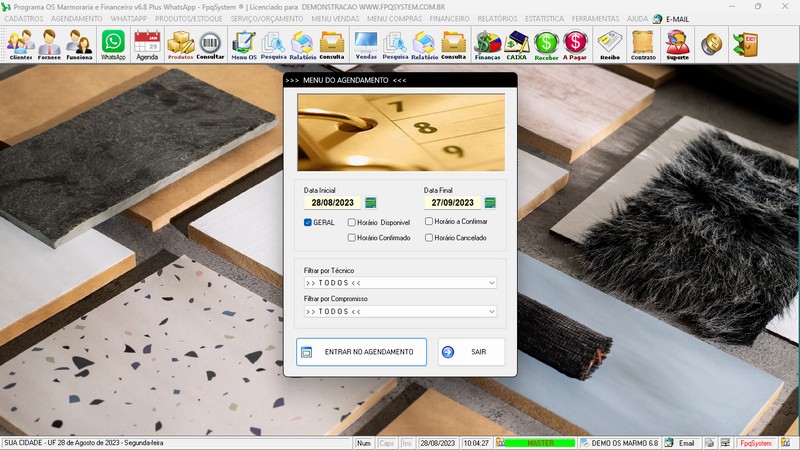Click the Exit door toolbar icon
The image size is (800, 450).
(x=745, y=44)
